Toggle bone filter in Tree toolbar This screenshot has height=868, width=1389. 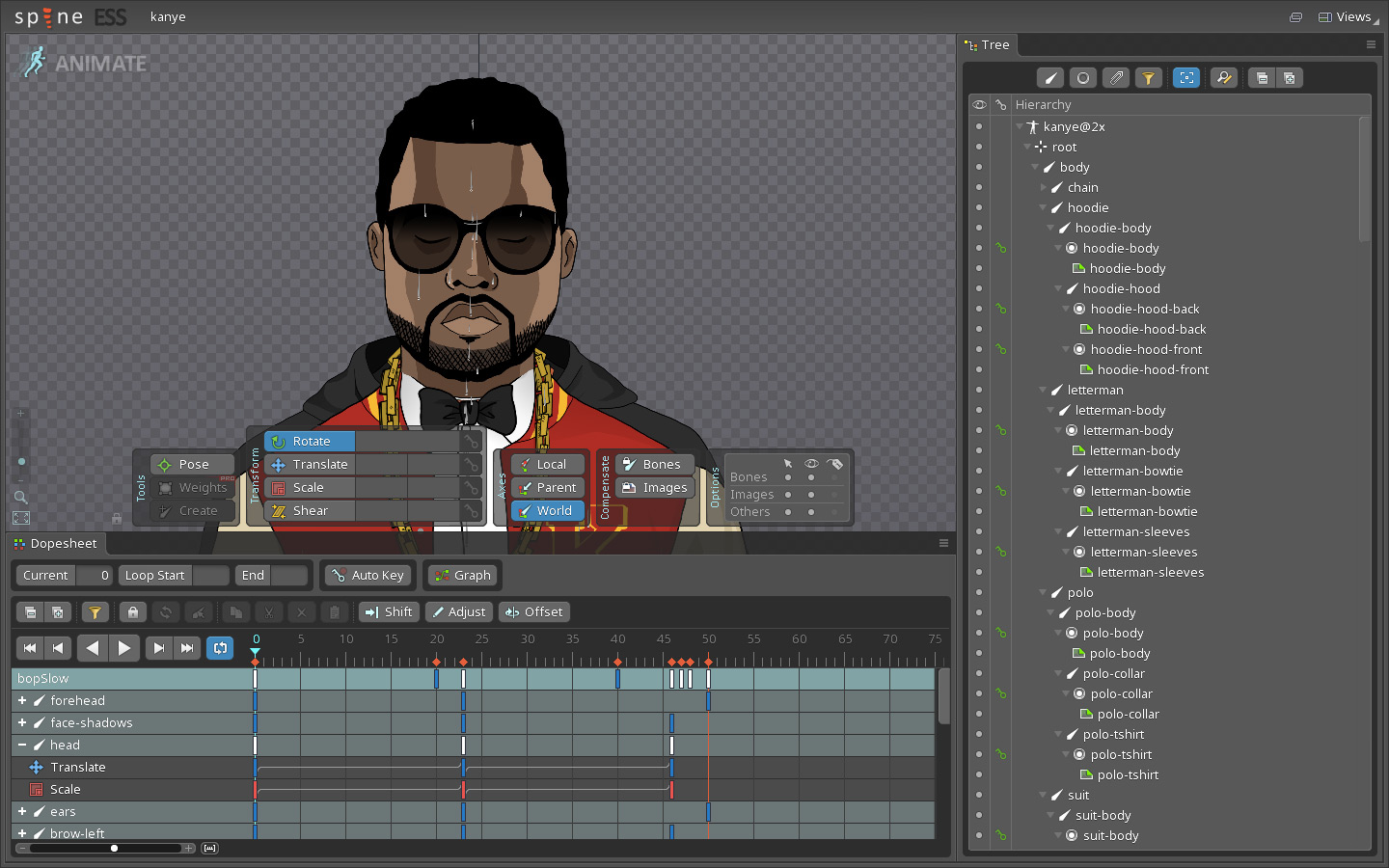tap(1050, 78)
